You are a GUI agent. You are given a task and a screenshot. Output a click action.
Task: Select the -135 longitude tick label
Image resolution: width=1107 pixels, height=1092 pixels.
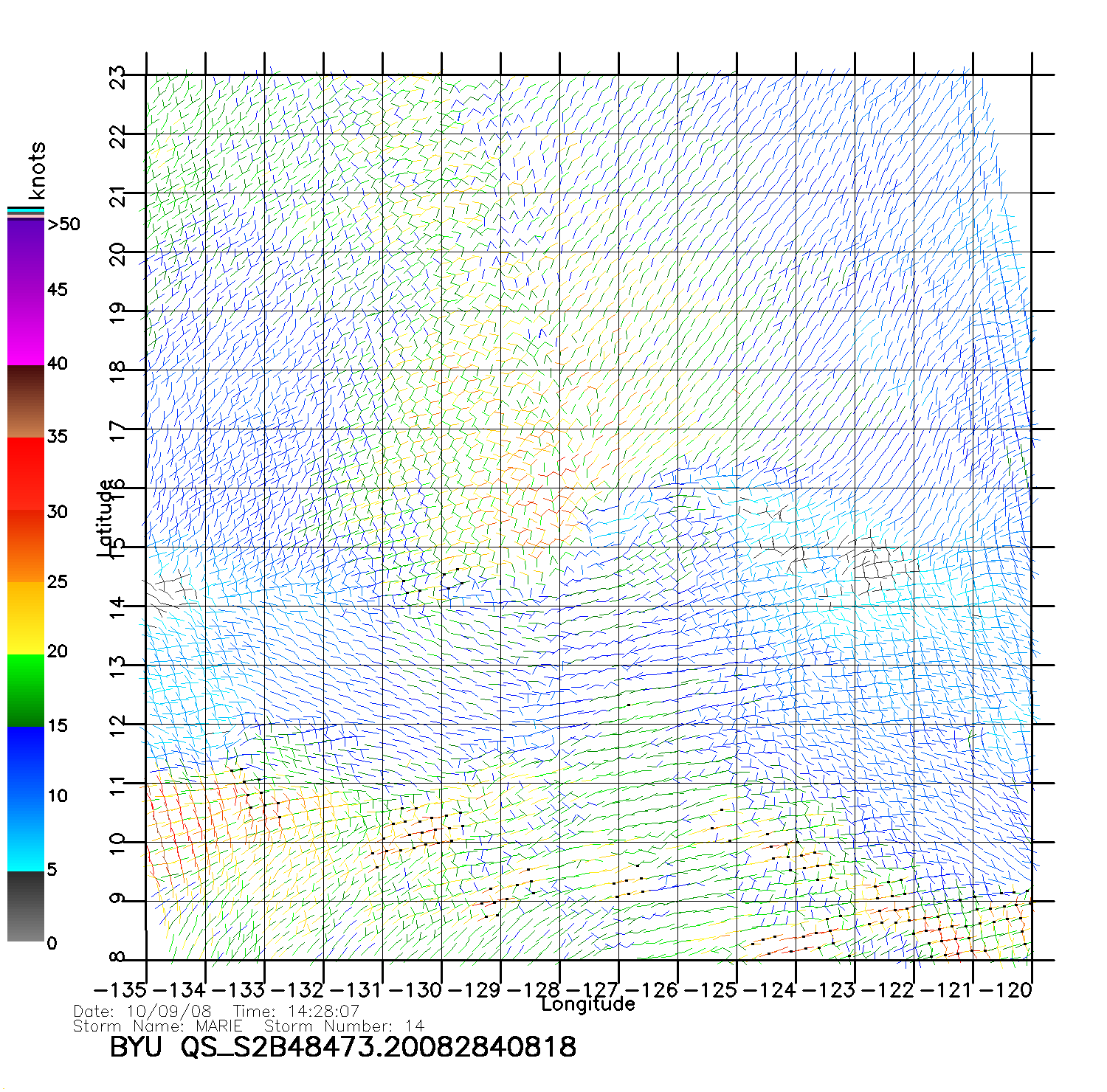click(x=120, y=990)
